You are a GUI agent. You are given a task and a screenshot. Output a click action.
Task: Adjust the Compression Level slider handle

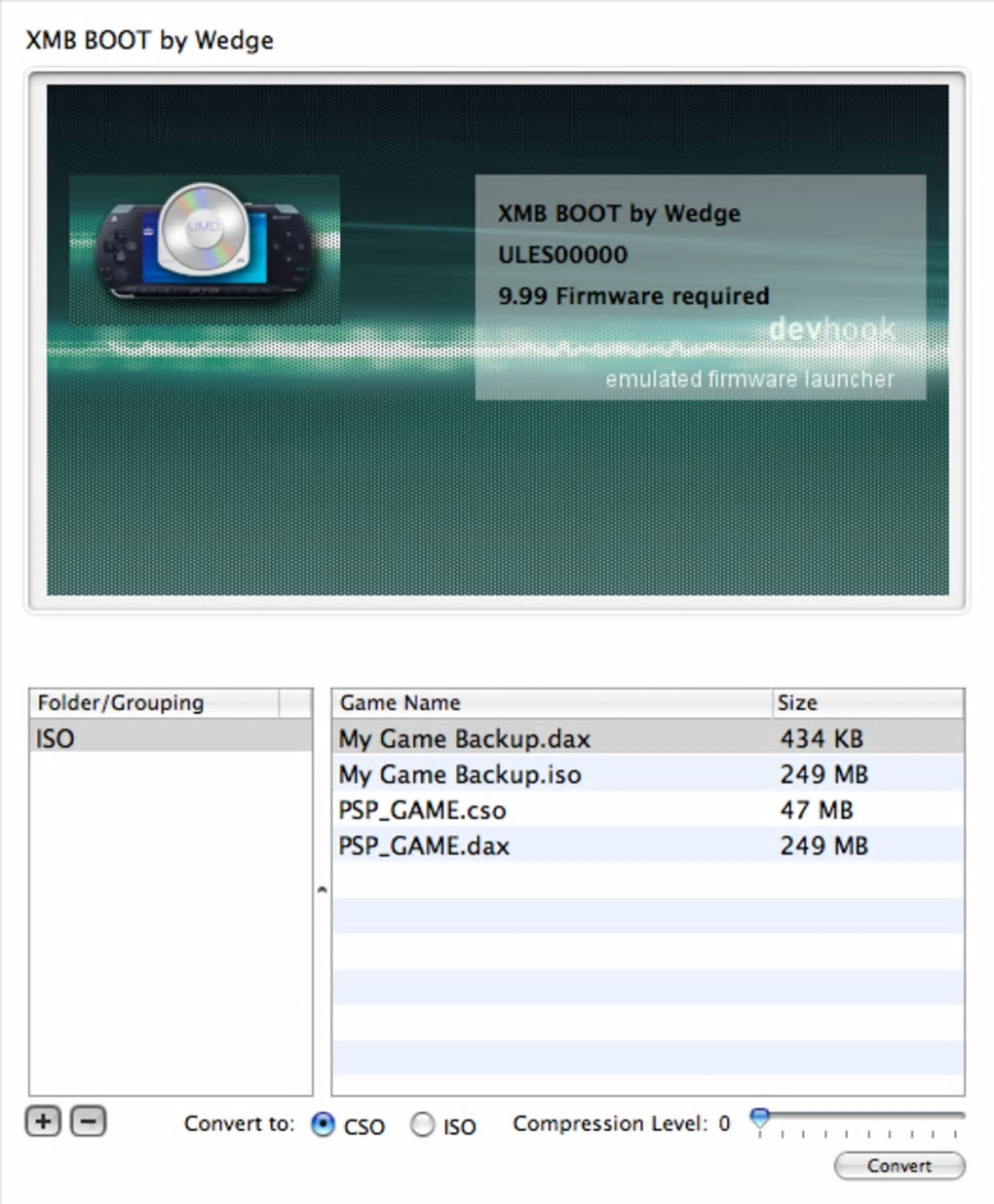coord(760,1118)
